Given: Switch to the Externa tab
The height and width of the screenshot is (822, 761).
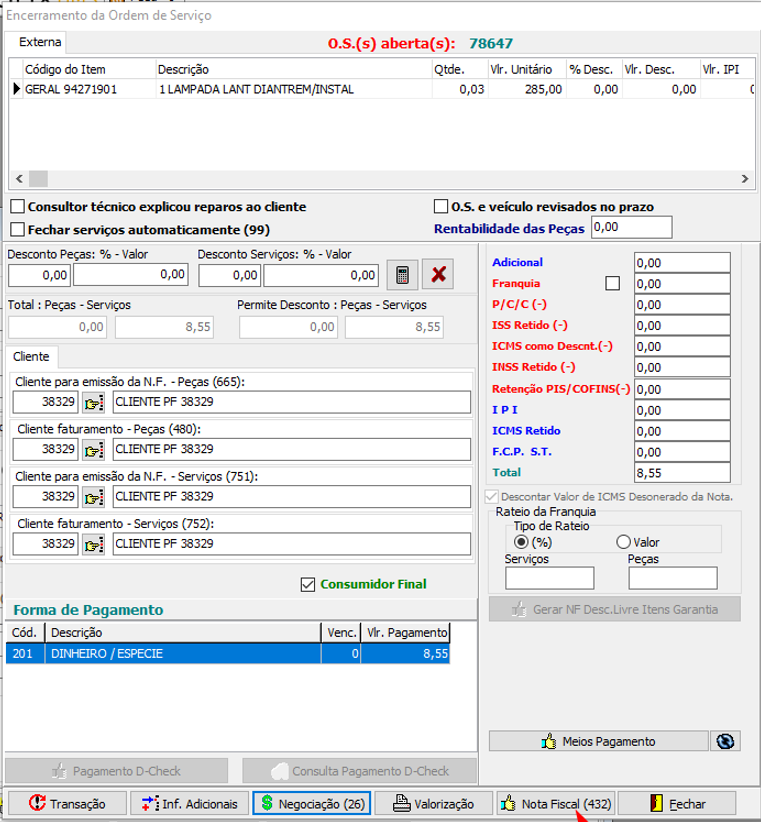Looking at the screenshot, I should pyautogui.click(x=40, y=42).
